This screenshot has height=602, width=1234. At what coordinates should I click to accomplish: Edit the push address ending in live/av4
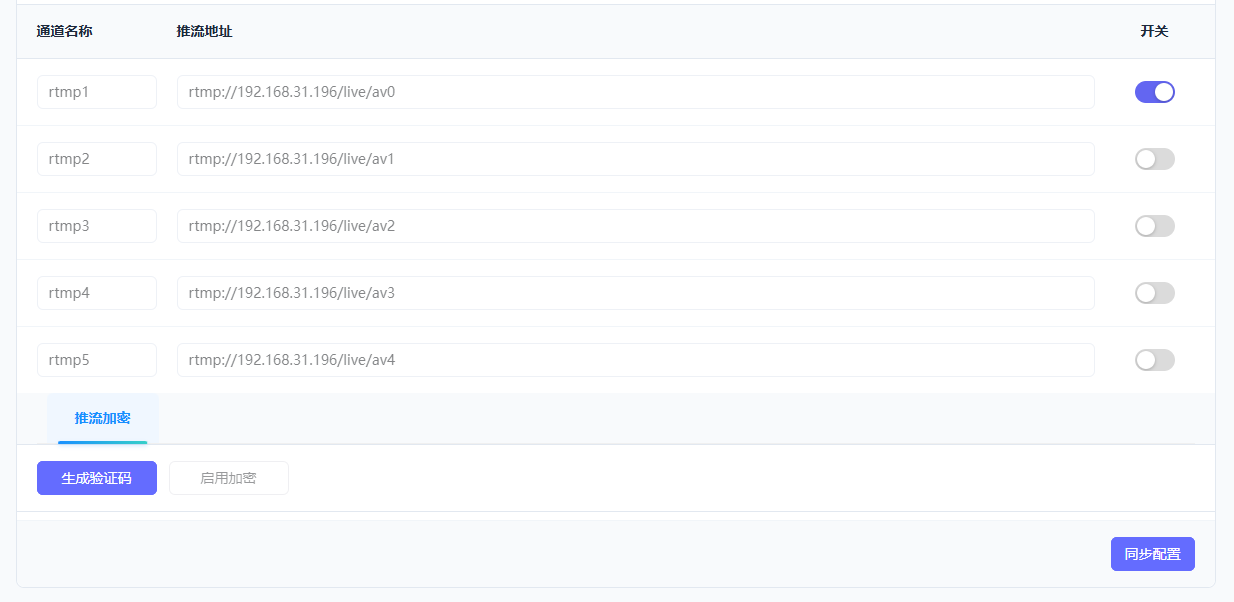(x=636, y=360)
